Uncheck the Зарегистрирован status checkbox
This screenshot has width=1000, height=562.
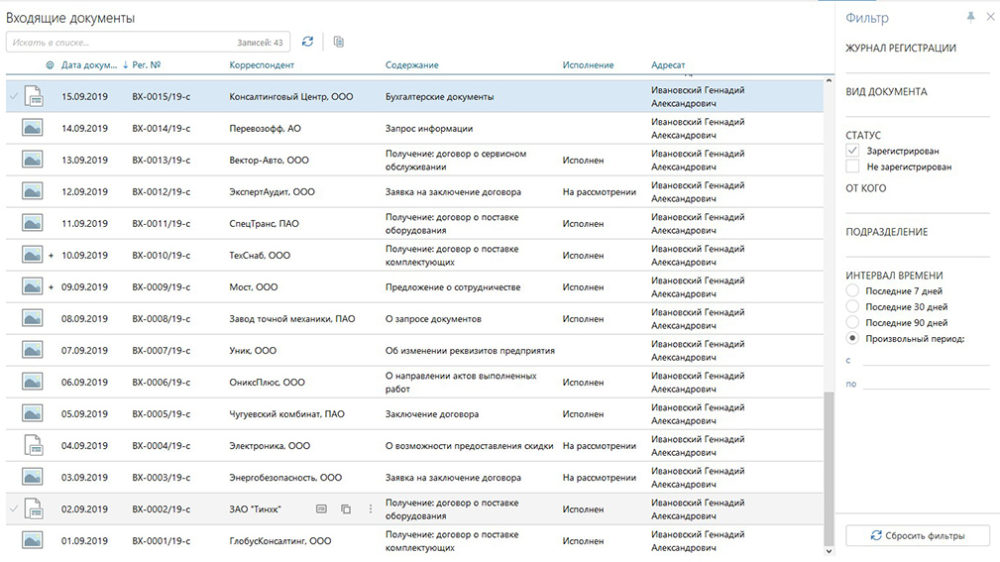point(852,150)
